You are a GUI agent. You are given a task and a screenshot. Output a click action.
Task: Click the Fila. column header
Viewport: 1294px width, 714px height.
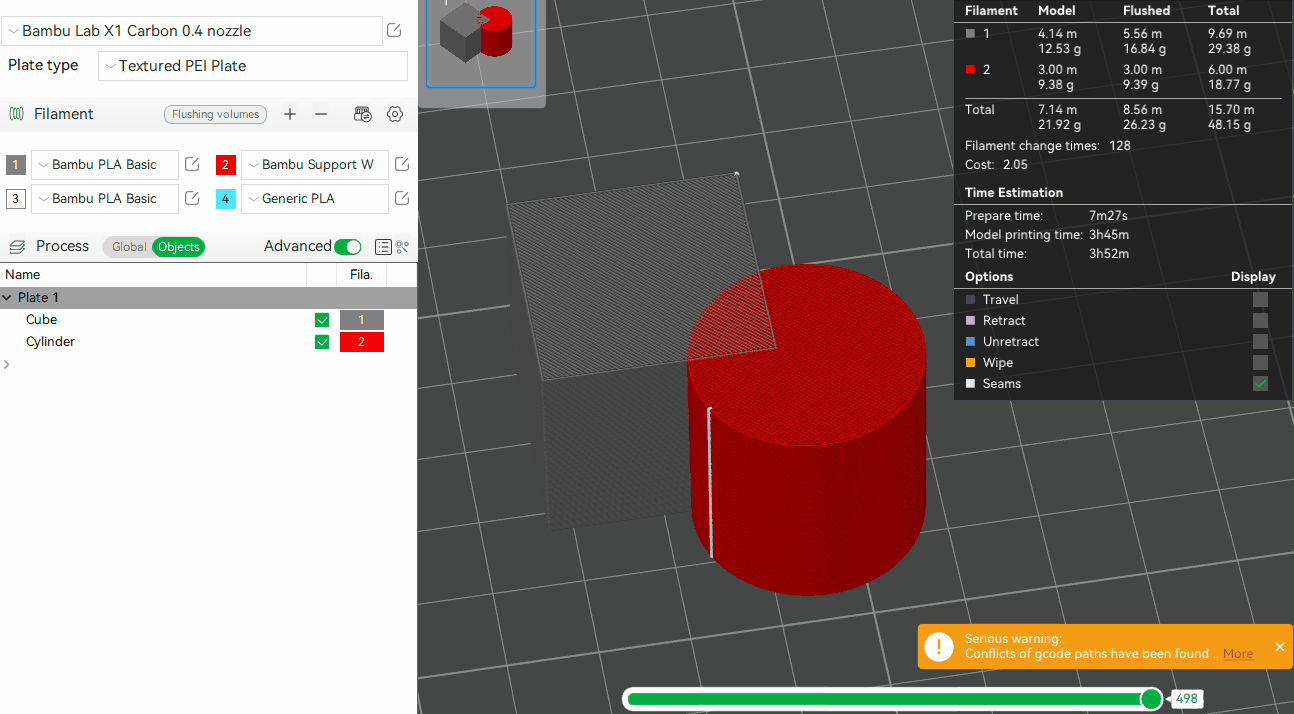(x=361, y=274)
